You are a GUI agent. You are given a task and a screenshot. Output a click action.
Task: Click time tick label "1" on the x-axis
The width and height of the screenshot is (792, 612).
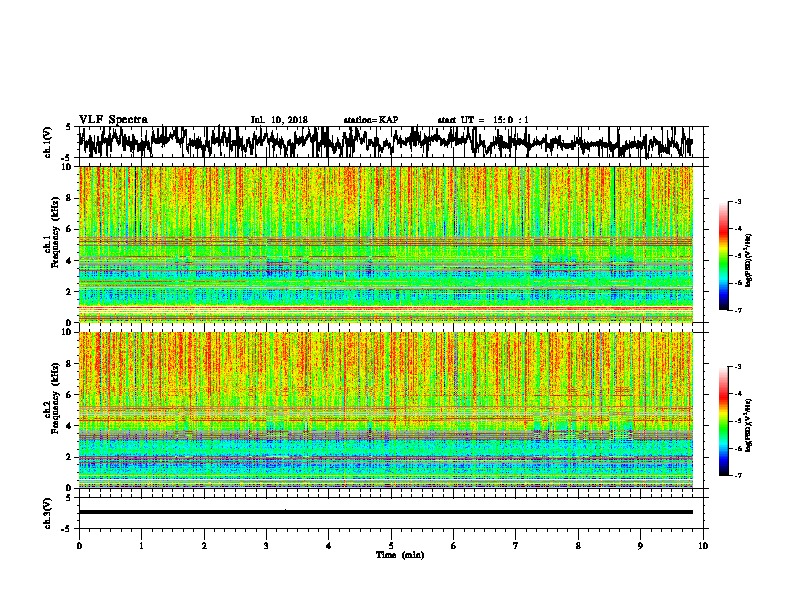coord(141,546)
